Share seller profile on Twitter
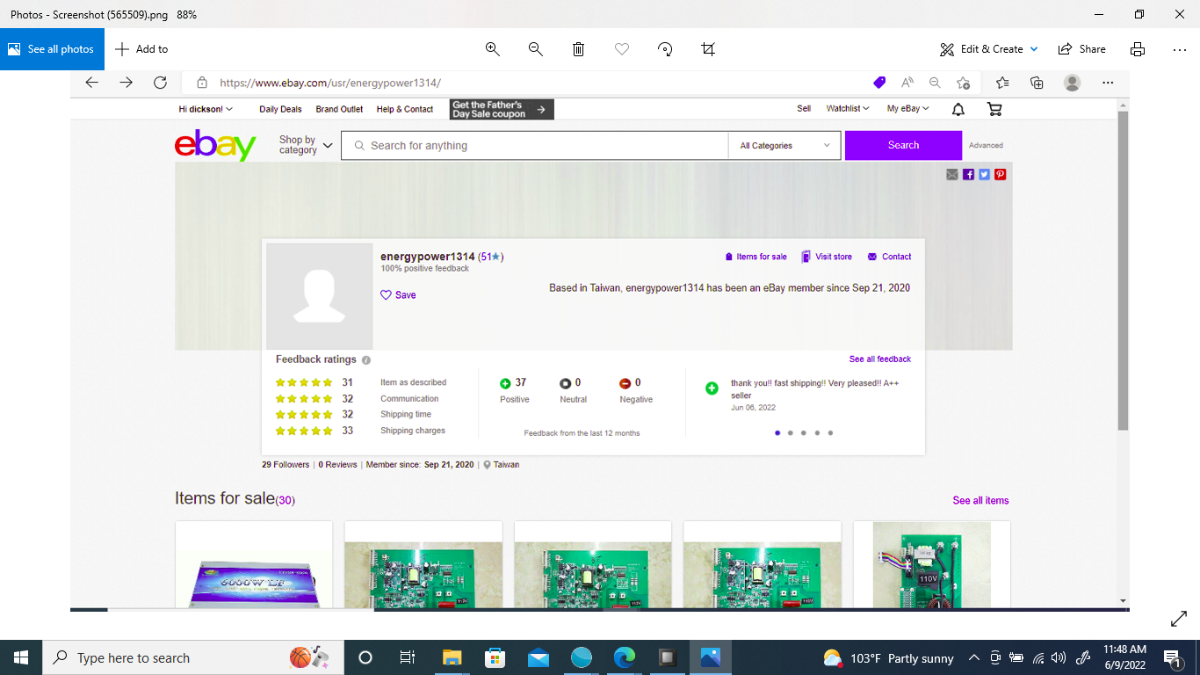The width and height of the screenshot is (1200, 675). pyautogui.click(x=984, y=174)
